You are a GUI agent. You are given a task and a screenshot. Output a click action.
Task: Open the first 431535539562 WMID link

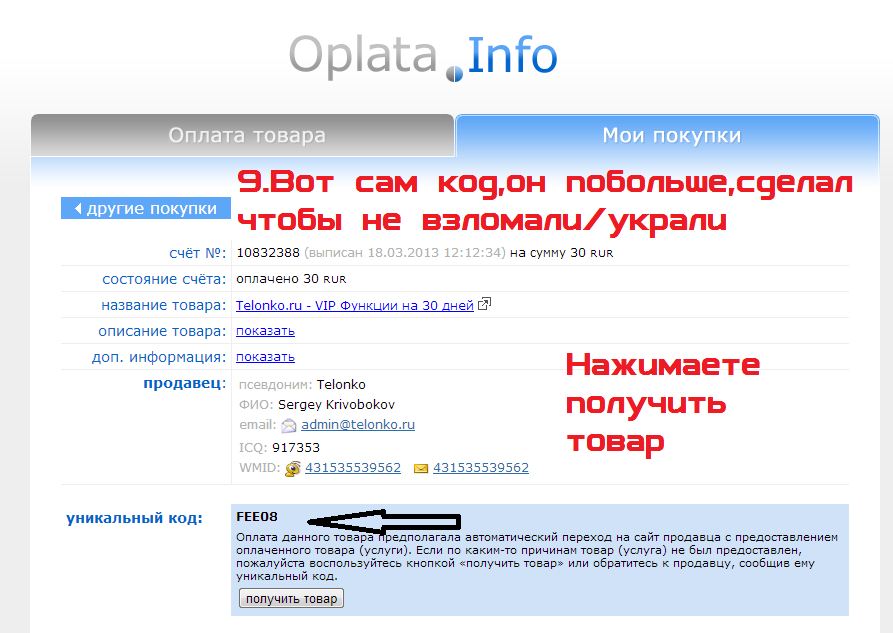pos(353,468)
